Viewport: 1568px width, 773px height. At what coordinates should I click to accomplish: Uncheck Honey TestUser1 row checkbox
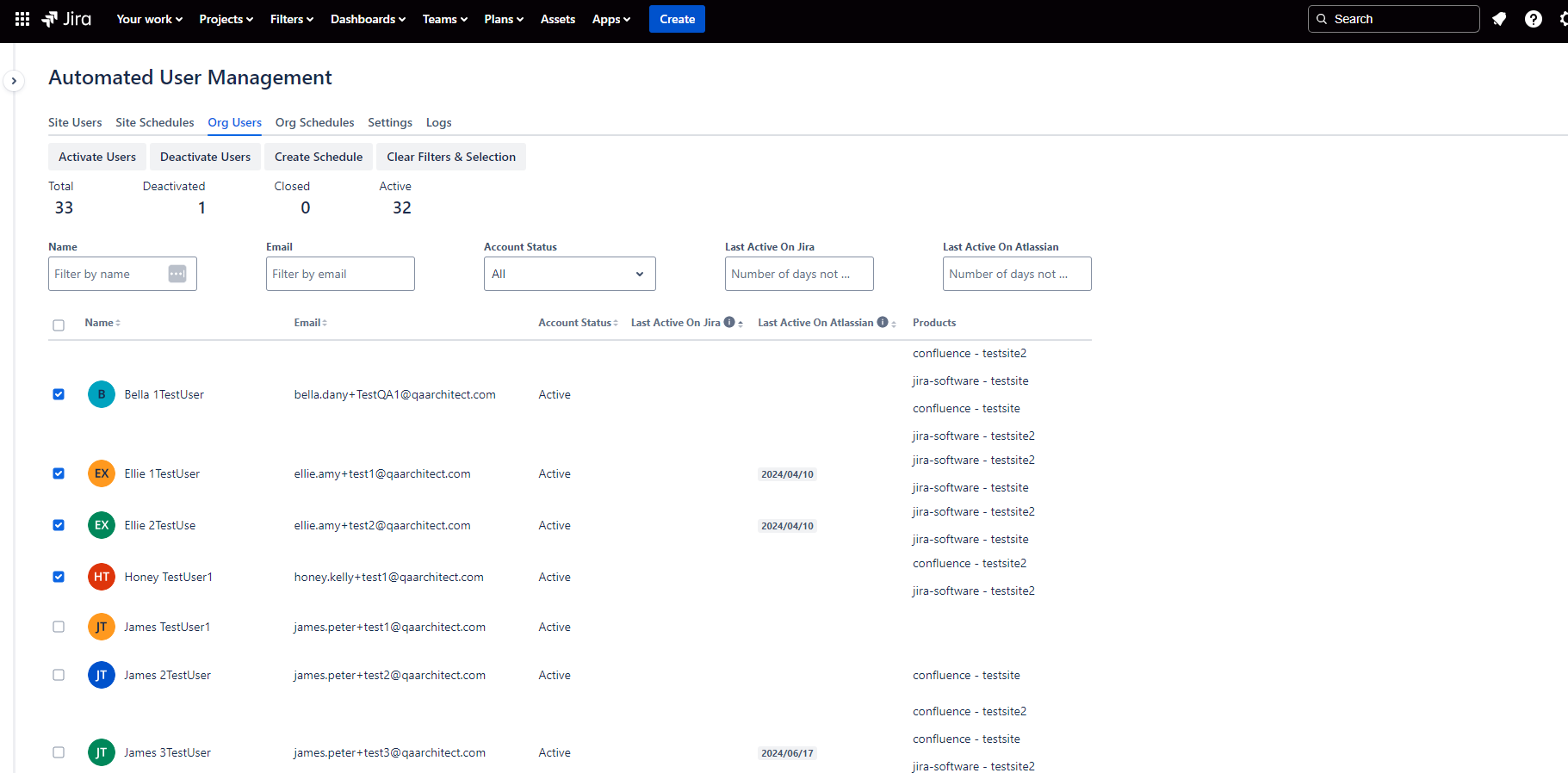coord(59,577)
